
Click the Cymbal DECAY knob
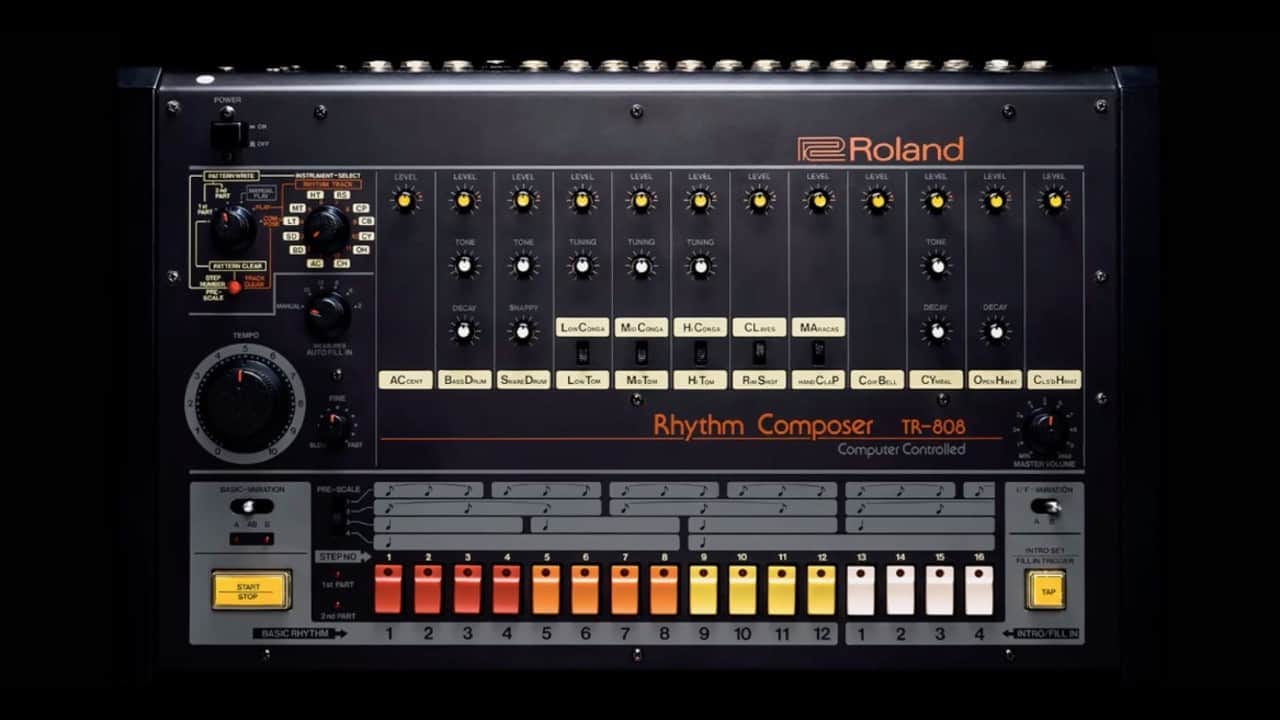pos(936,331)
